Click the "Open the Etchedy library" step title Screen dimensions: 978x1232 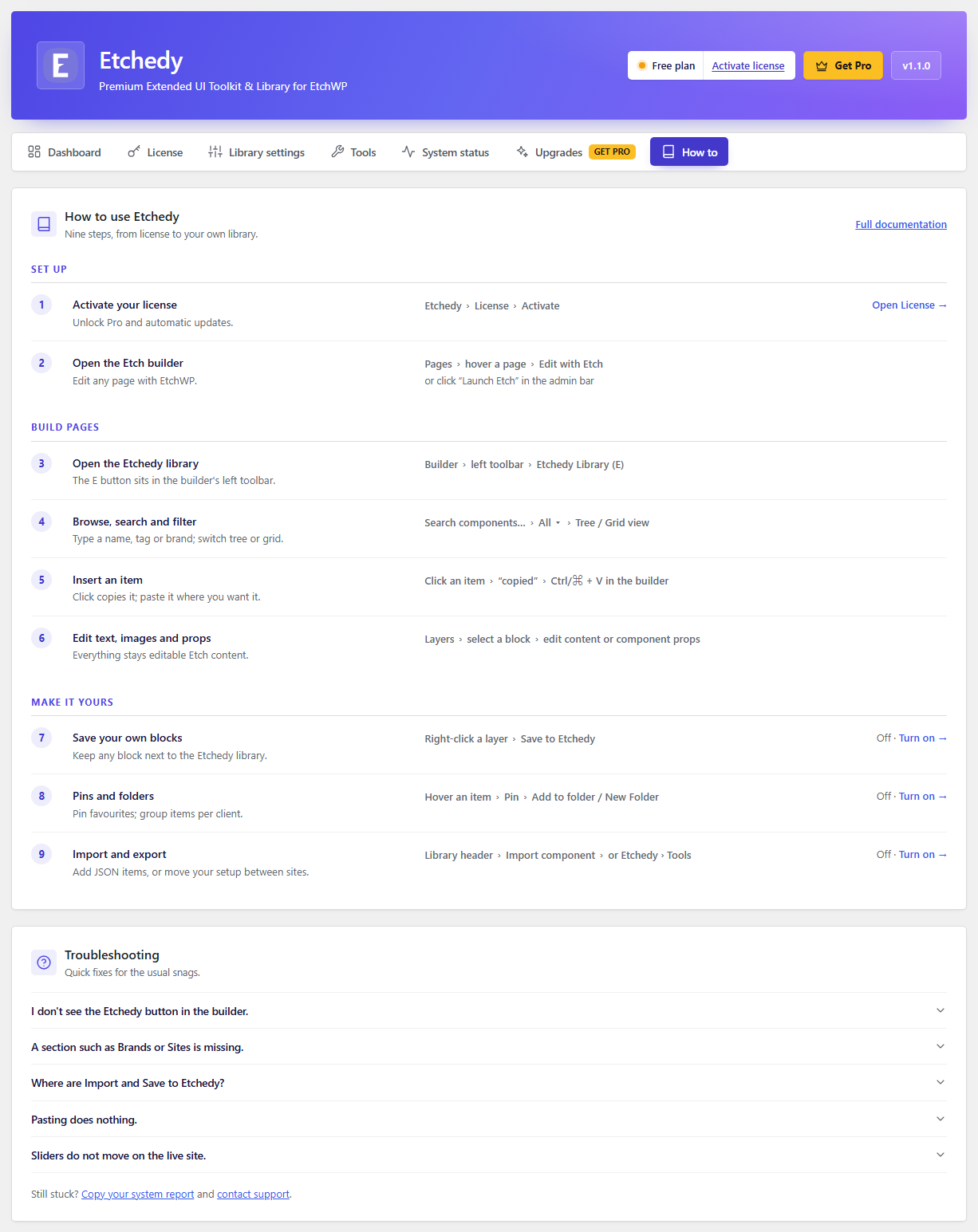pyautogui.click(x=136, y=463)
